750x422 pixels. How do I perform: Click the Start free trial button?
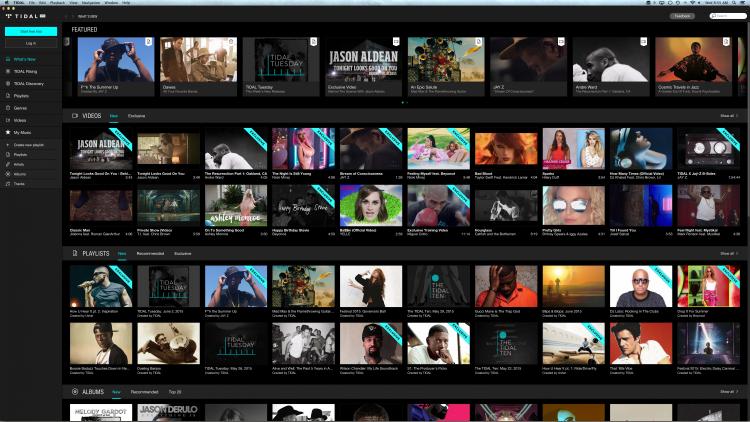coord(31,32)
